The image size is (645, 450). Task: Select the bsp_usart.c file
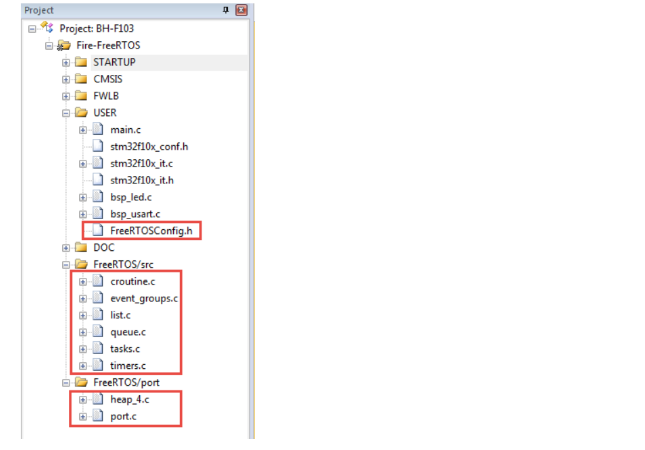pos(135,214)
